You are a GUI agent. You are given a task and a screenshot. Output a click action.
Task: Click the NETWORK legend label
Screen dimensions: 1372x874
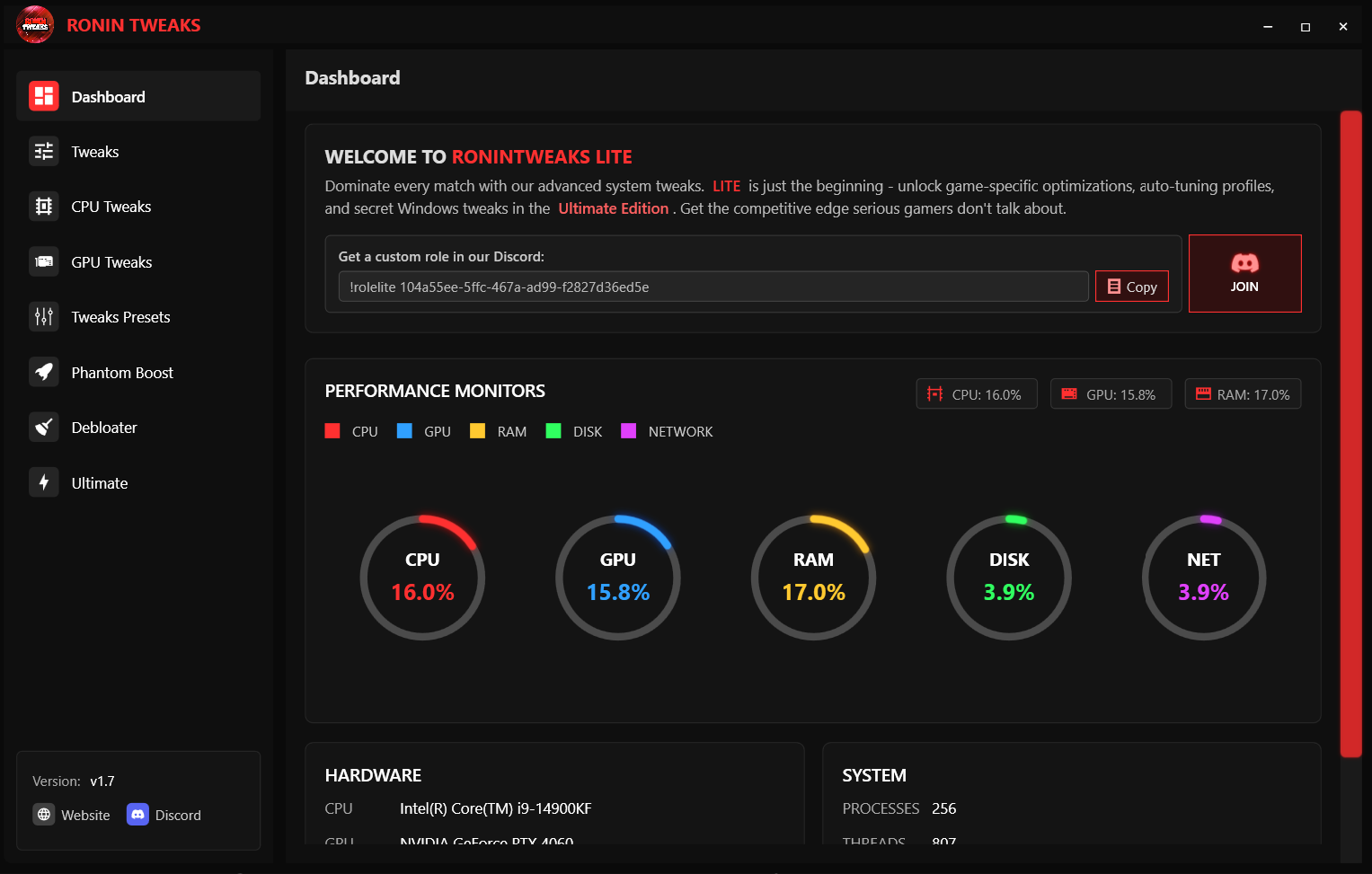tap(681, 432)
